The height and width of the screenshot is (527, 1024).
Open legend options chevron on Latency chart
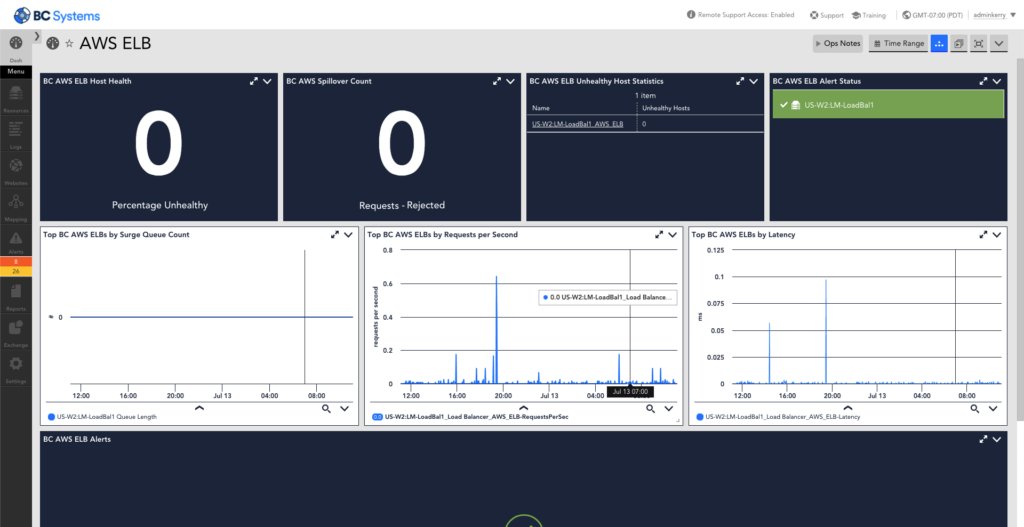point(993,409)
